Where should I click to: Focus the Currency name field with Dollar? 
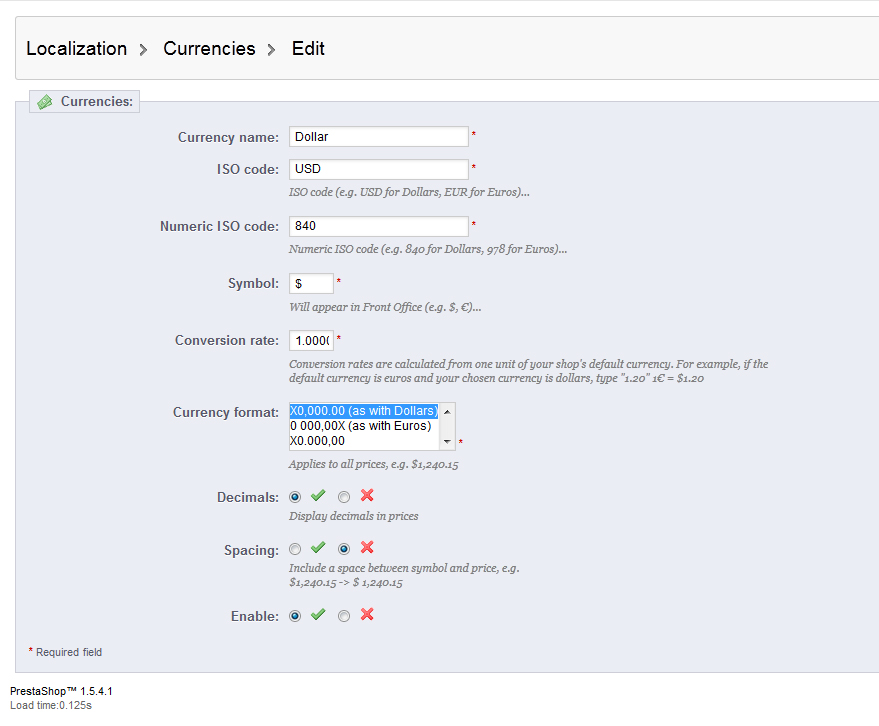click(x=379, y=137)
